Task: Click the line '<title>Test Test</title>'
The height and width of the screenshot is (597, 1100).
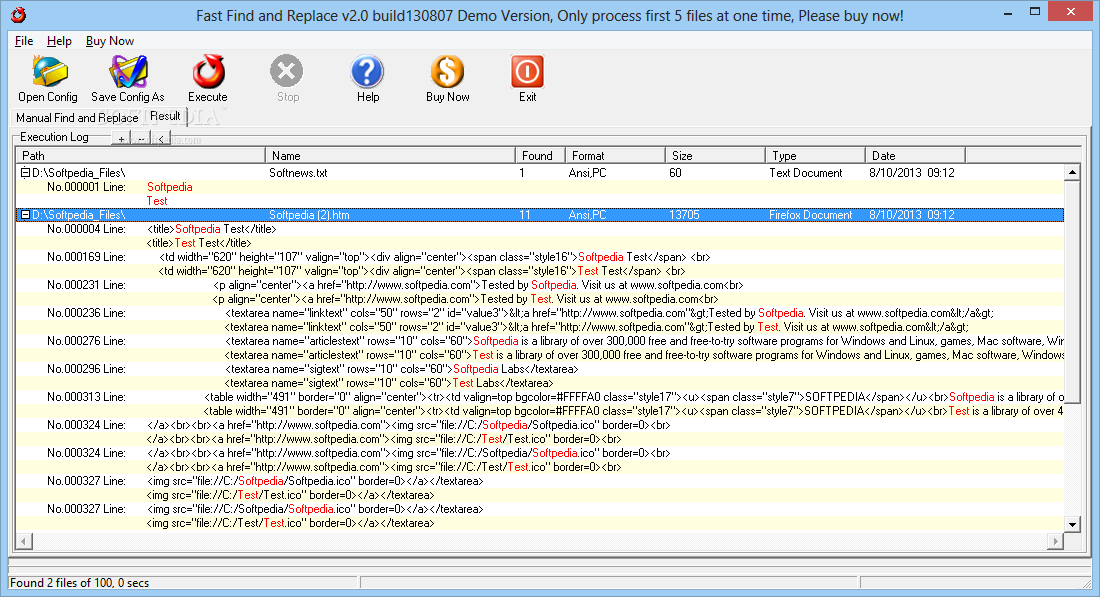Action: pyautogui.click(x=199, y=243)
